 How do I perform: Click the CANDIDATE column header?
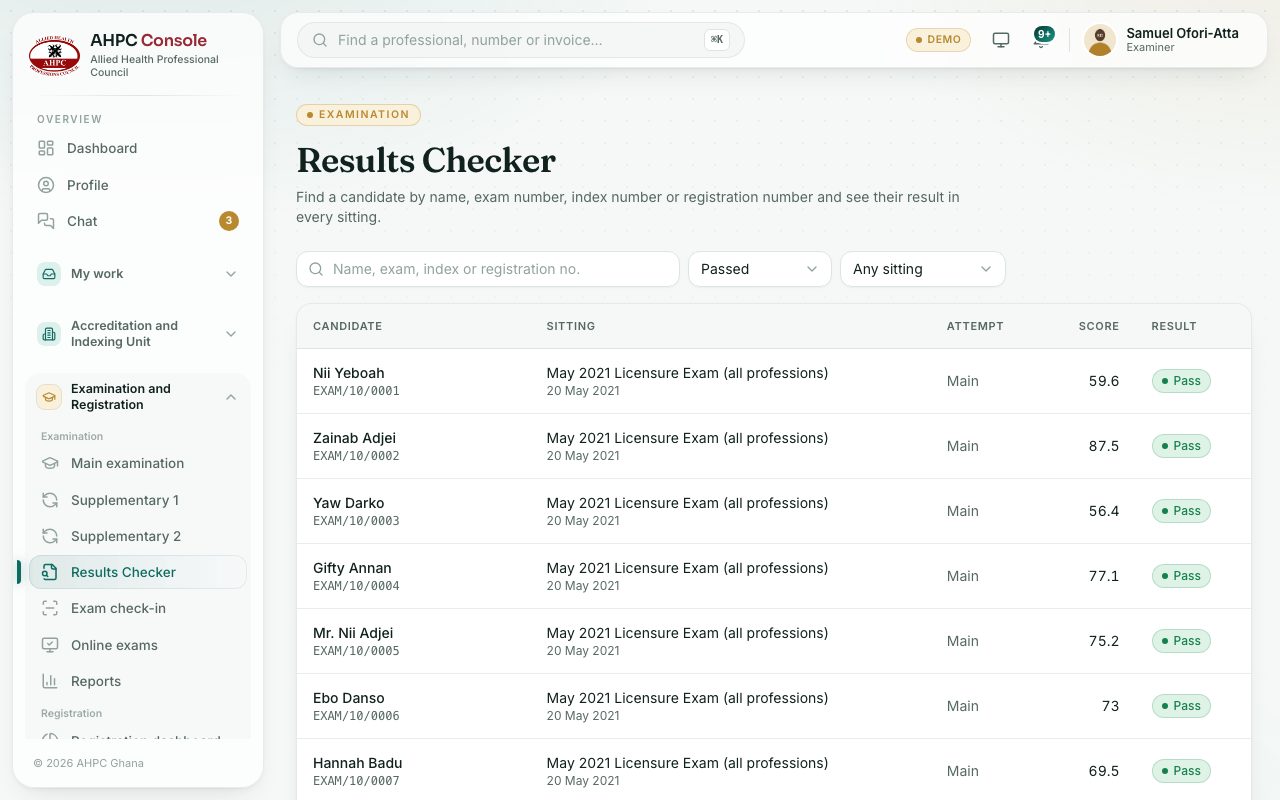[x=347, y=326]
